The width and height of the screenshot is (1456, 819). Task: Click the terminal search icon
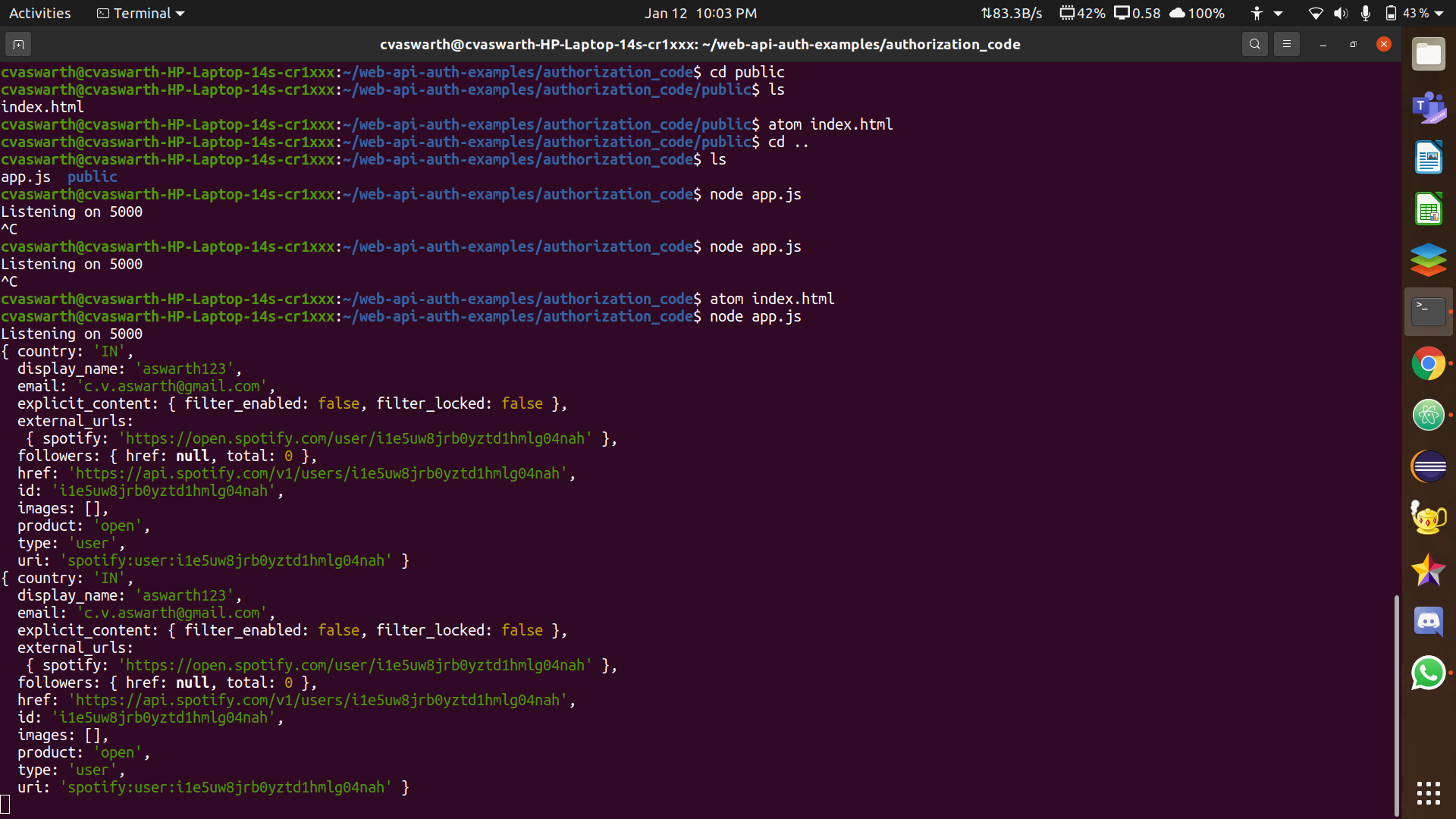tap(1255, 45)
